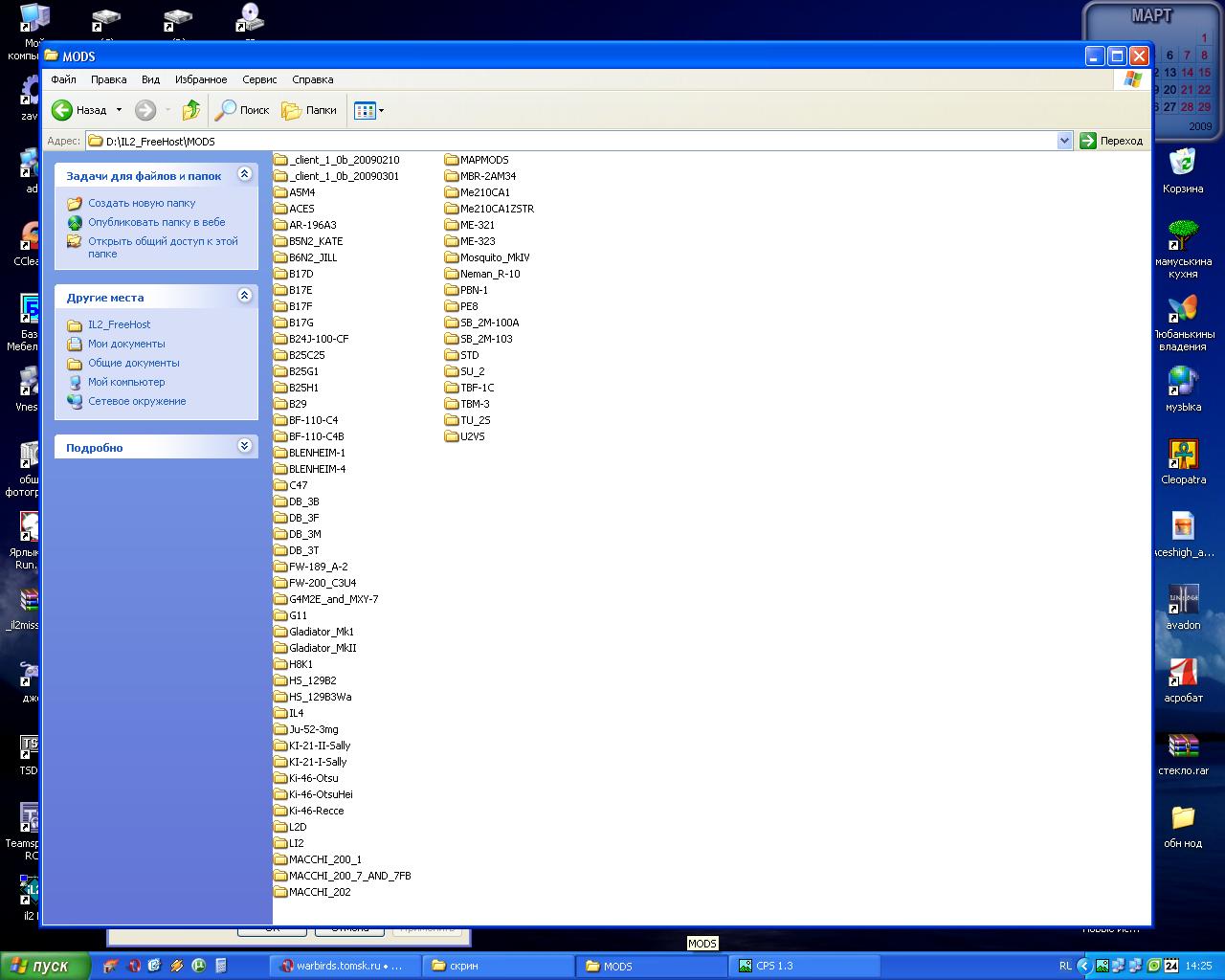
Task: Switch to CPS 1.3 taskbar button
Action: tap(804, 966)
